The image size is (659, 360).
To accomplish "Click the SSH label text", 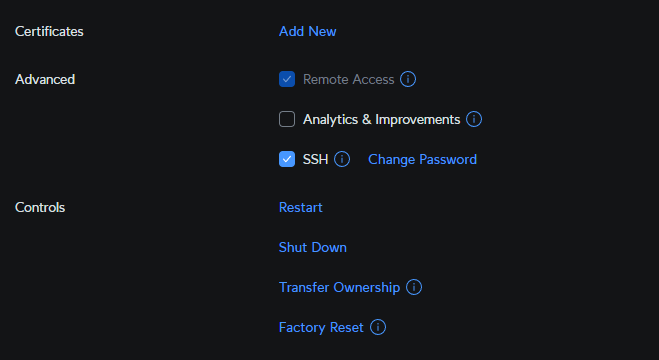I will (315, 160).
